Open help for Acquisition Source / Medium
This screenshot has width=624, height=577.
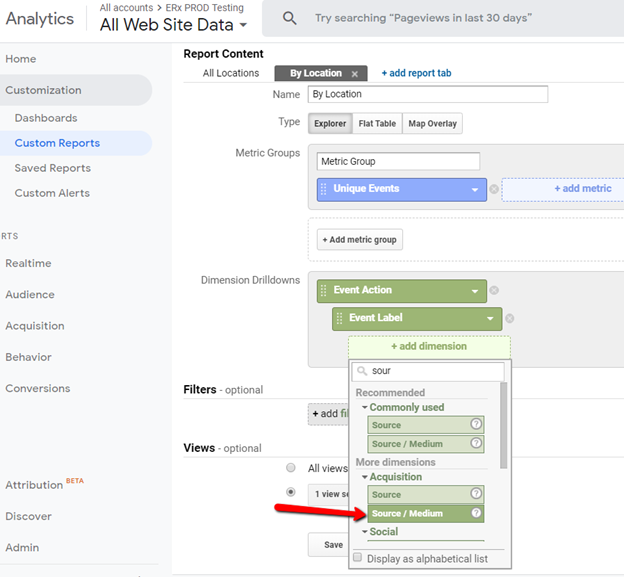click(x=476, y=513)
